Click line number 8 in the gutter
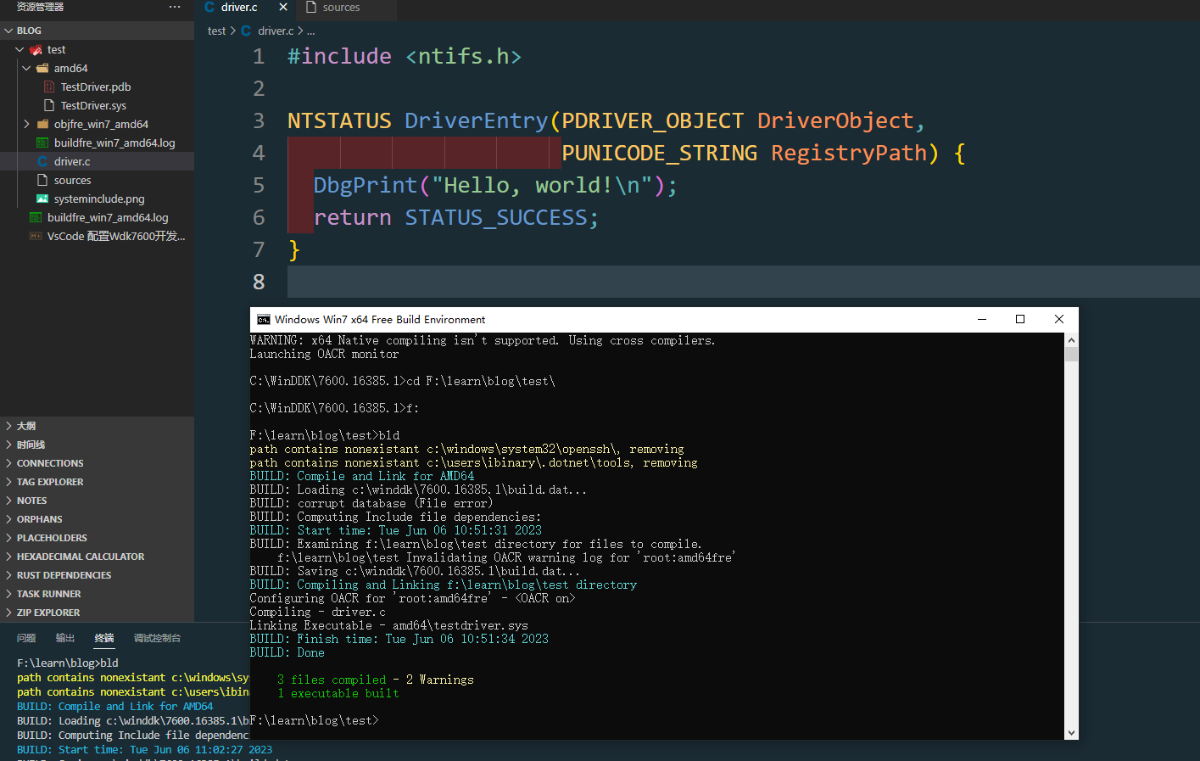The height and width of the screenshot is (761, 1200). coord(259,281)
